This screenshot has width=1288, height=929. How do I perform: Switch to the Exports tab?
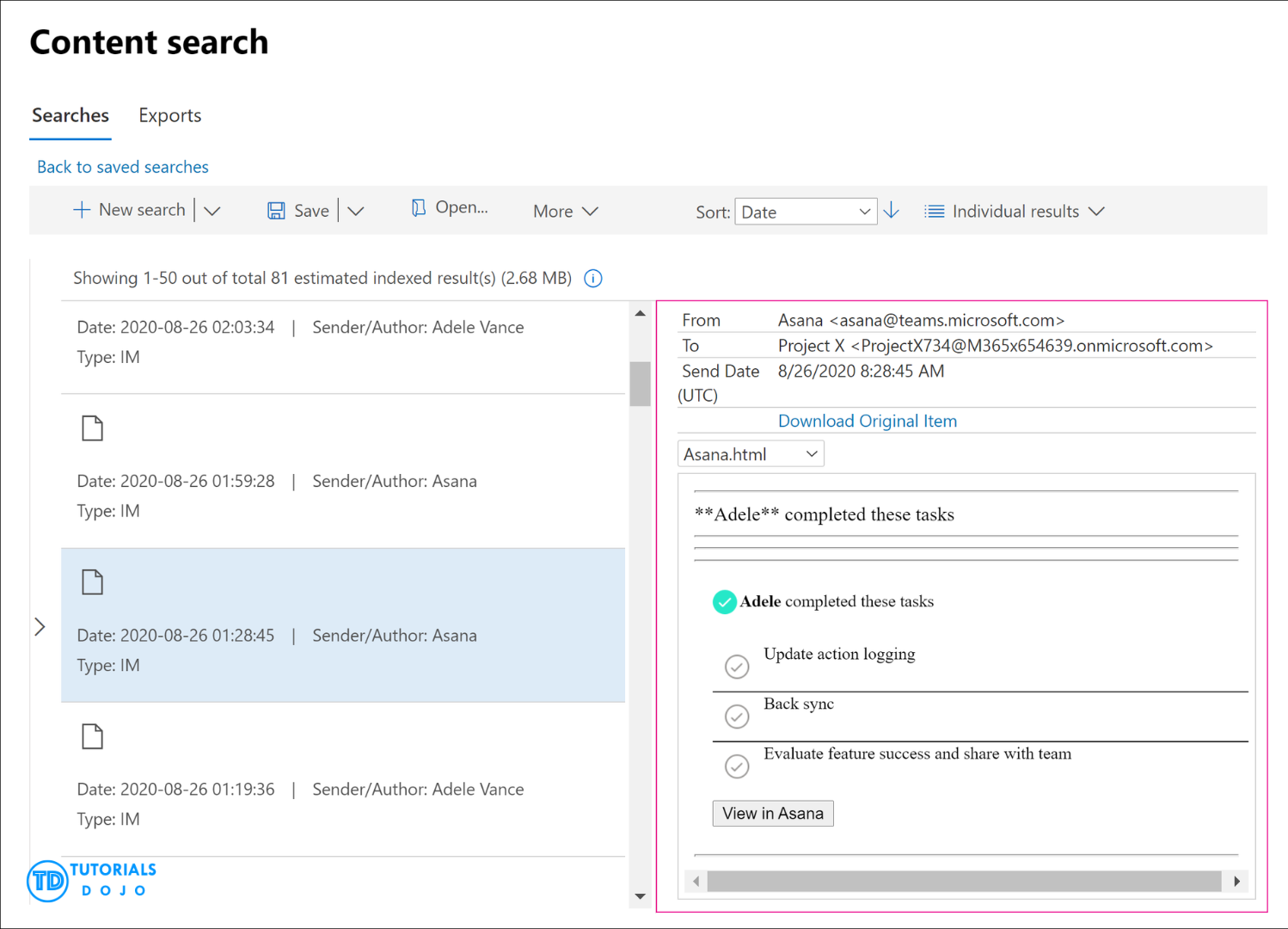pos(170,115)
